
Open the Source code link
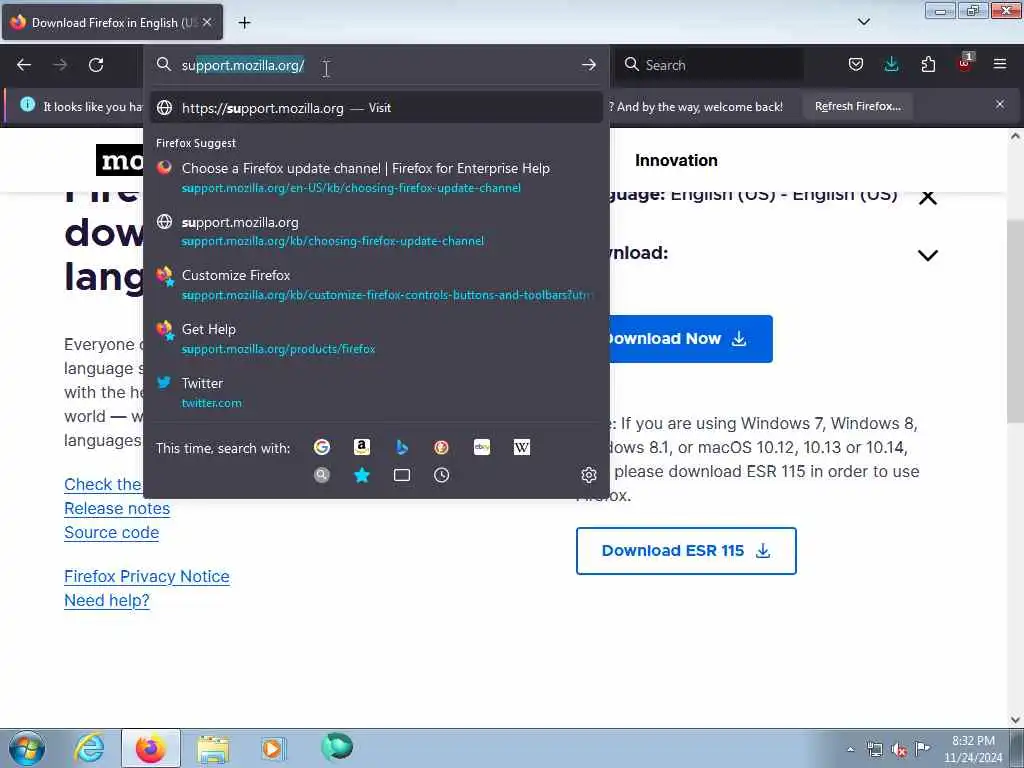(x=112, y=532)
